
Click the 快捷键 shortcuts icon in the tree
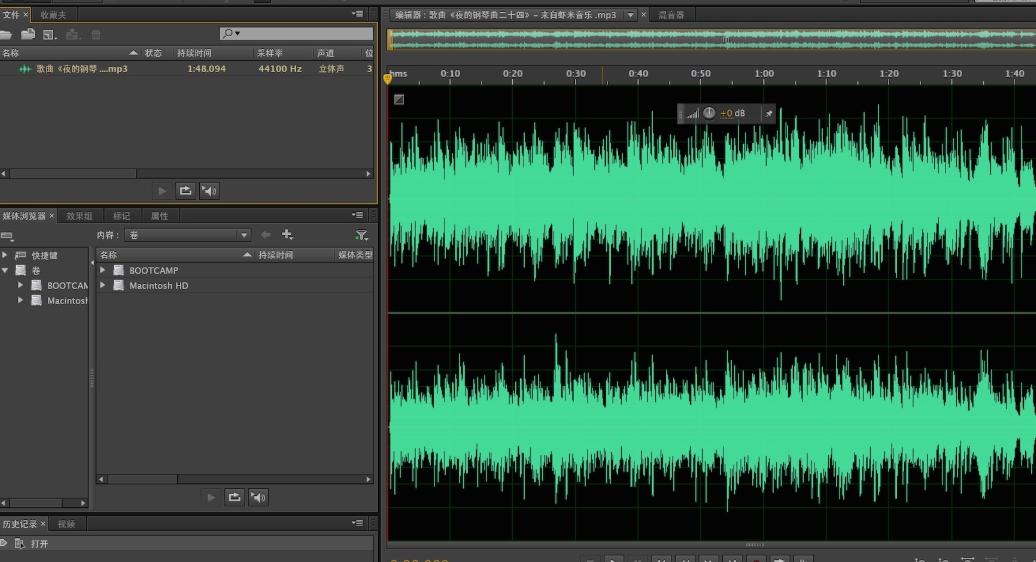pos(21,255)
